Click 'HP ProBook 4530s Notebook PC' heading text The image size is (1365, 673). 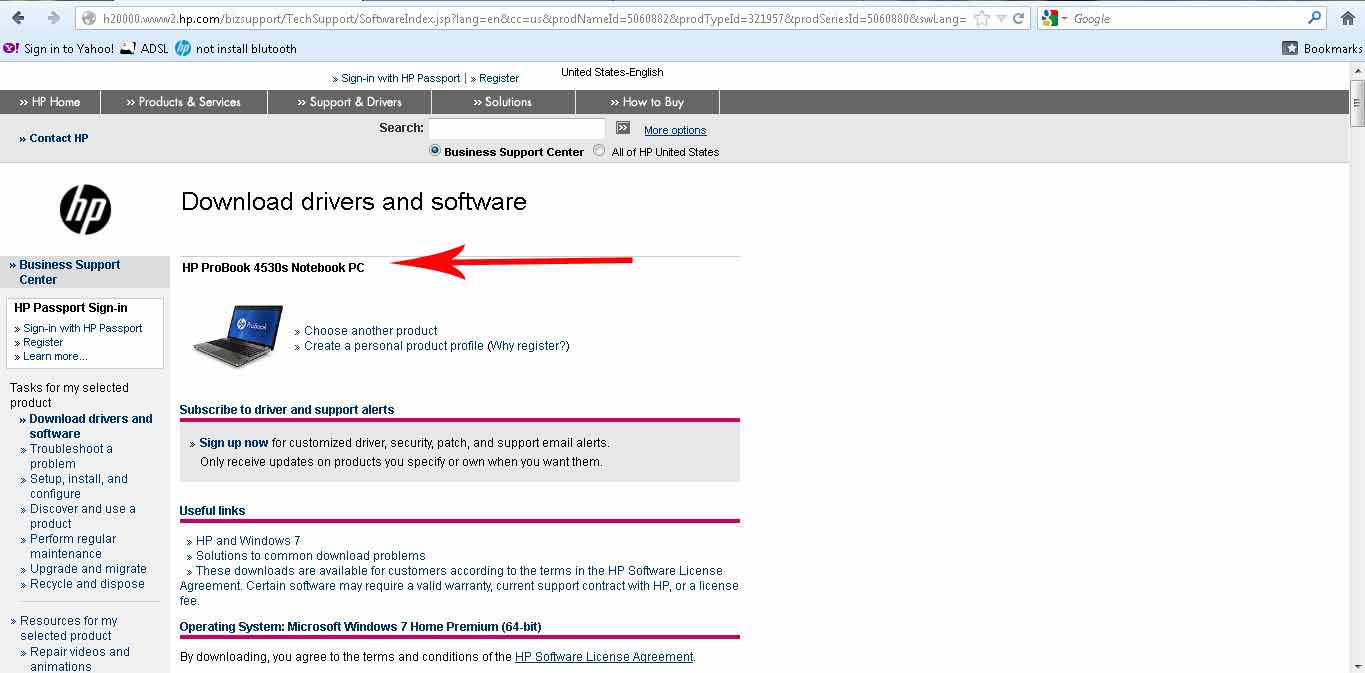[x=273, y=268]
